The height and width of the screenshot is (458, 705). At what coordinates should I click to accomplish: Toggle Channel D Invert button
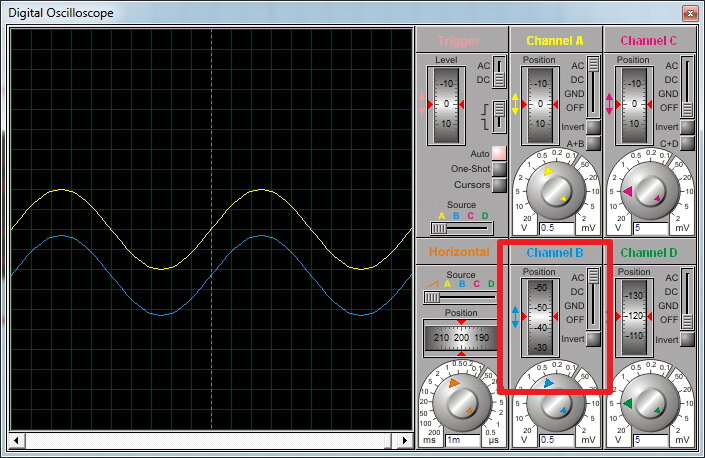687,339
